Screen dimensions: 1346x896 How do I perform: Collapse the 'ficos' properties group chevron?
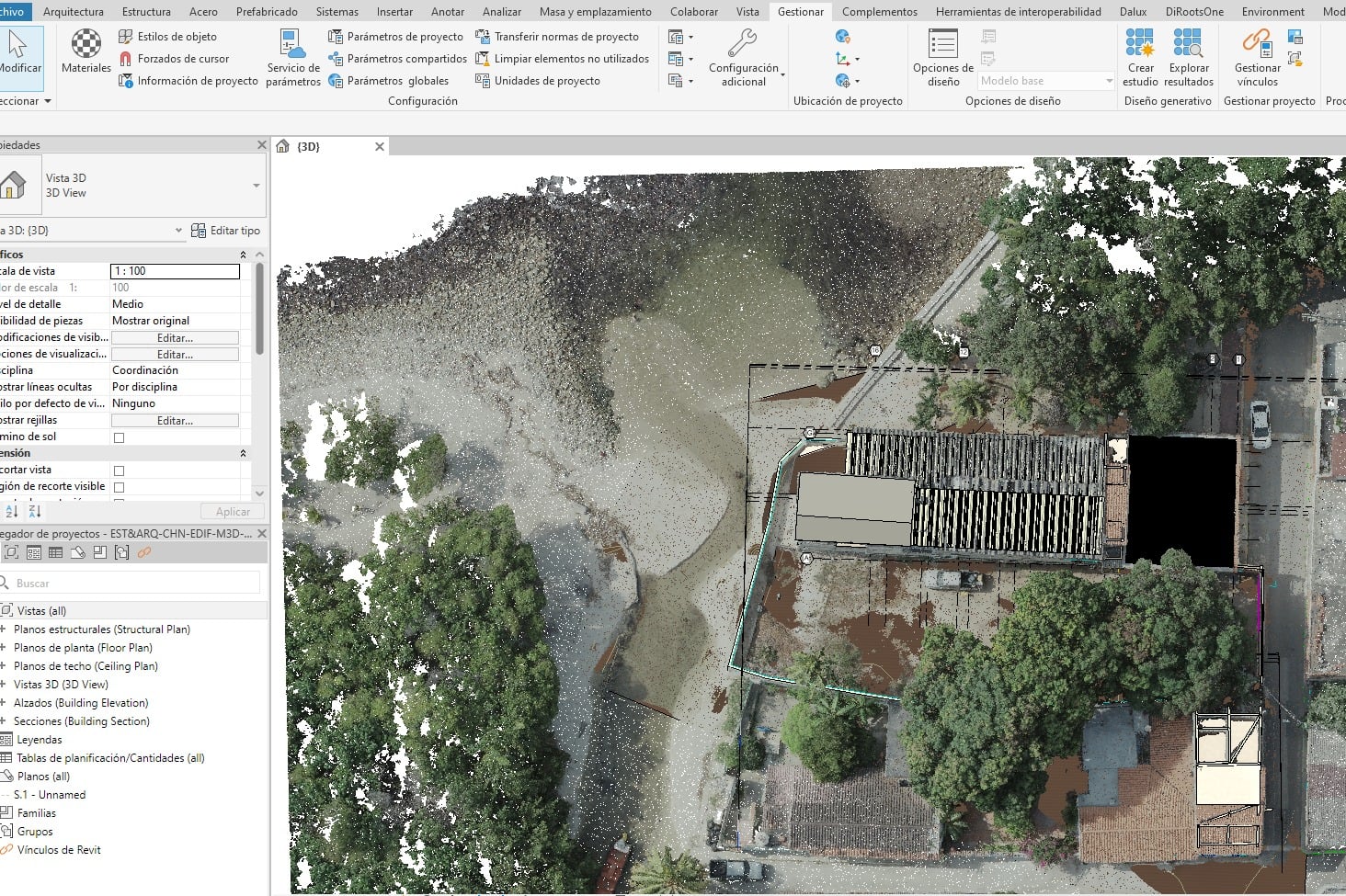tap(243, 255)
